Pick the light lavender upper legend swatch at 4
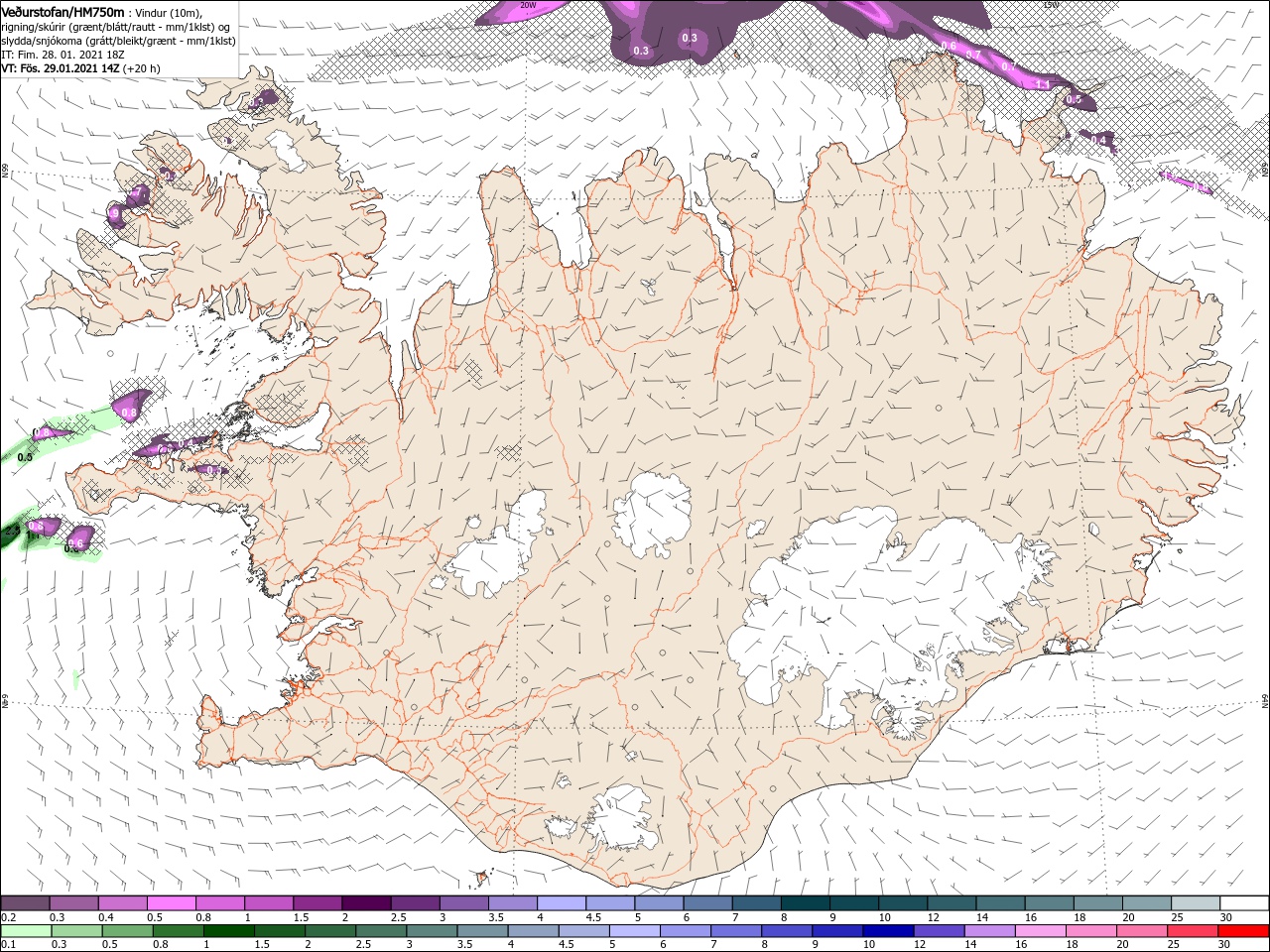 pos(560,903)
